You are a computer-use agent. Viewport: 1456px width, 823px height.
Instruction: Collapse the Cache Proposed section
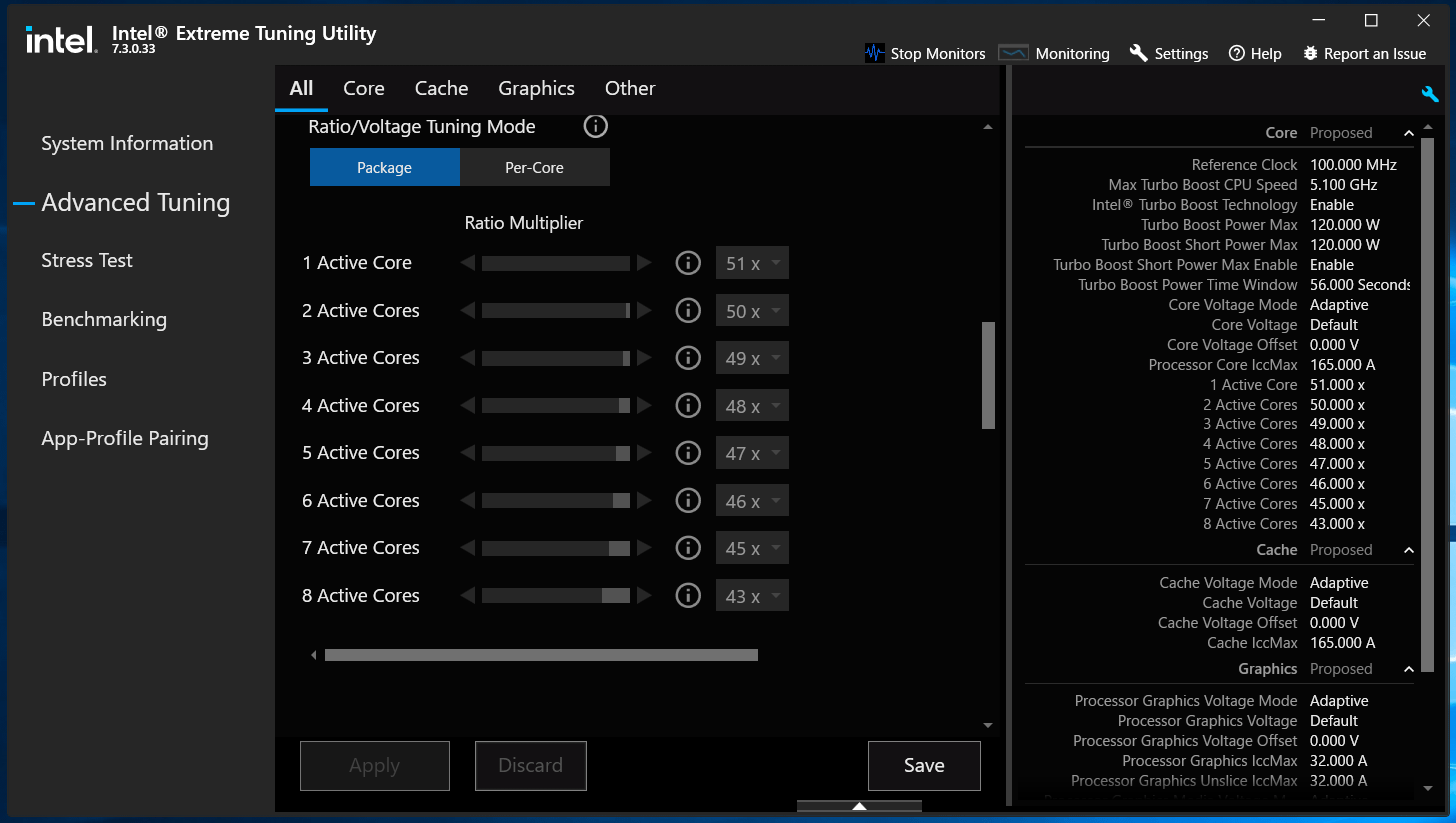click(x=1409, y=550)
